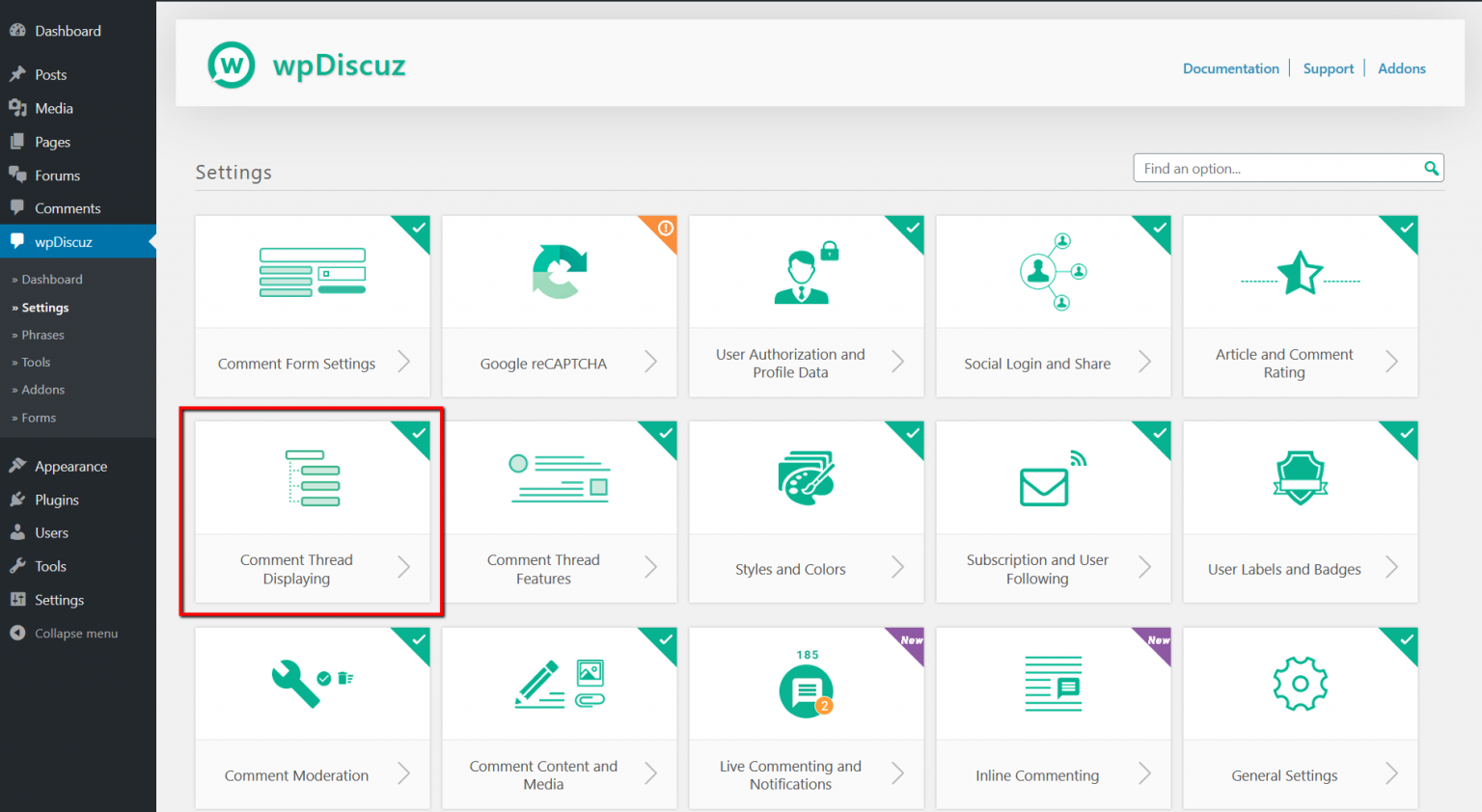Click the User Labels and Badges shield icon
1482x812 pixels.
(x=1301, y=477)
